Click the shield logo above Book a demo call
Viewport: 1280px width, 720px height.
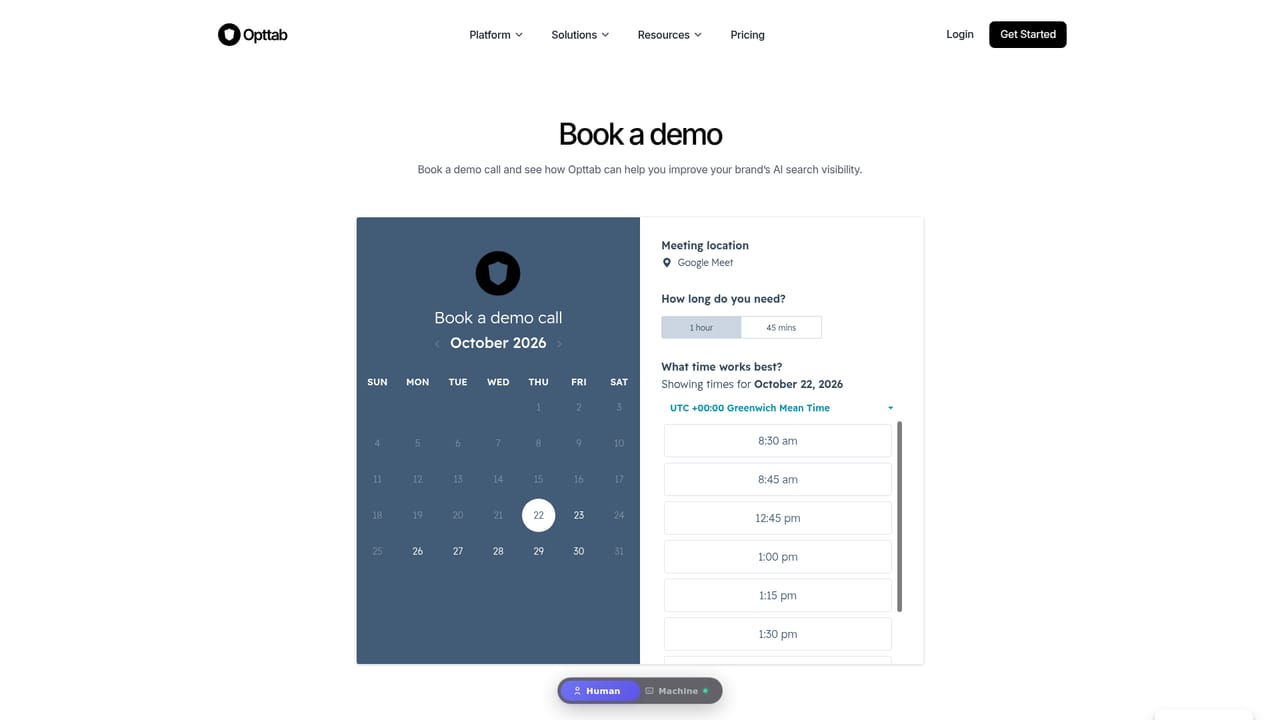click(x=498, y=273)
